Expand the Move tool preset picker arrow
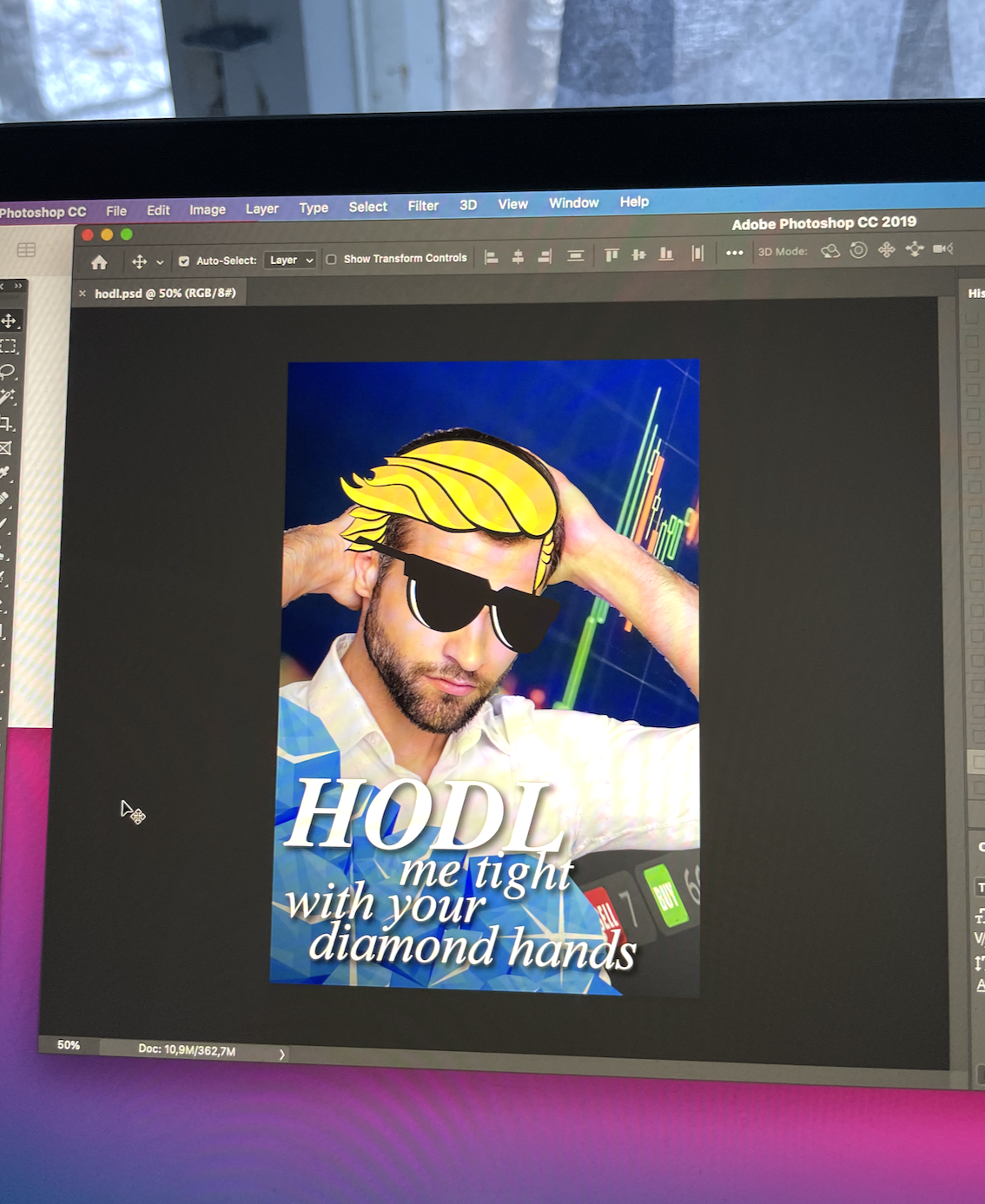The height and width of the screenshot is (1204, 985). [x=160, y=262]
